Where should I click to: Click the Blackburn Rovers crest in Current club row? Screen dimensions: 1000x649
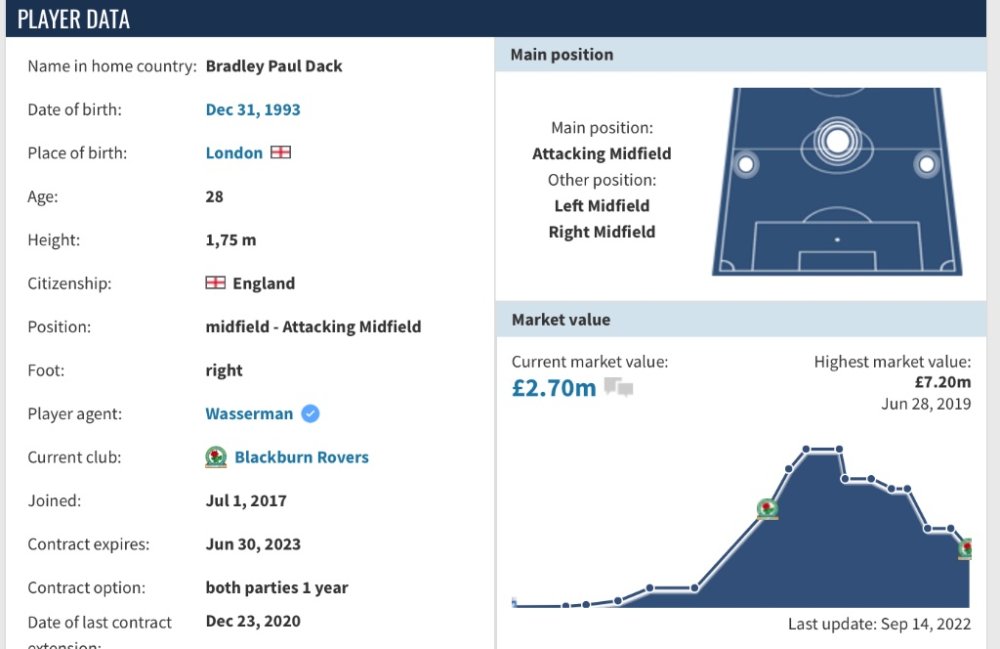[x=216, y=457]
